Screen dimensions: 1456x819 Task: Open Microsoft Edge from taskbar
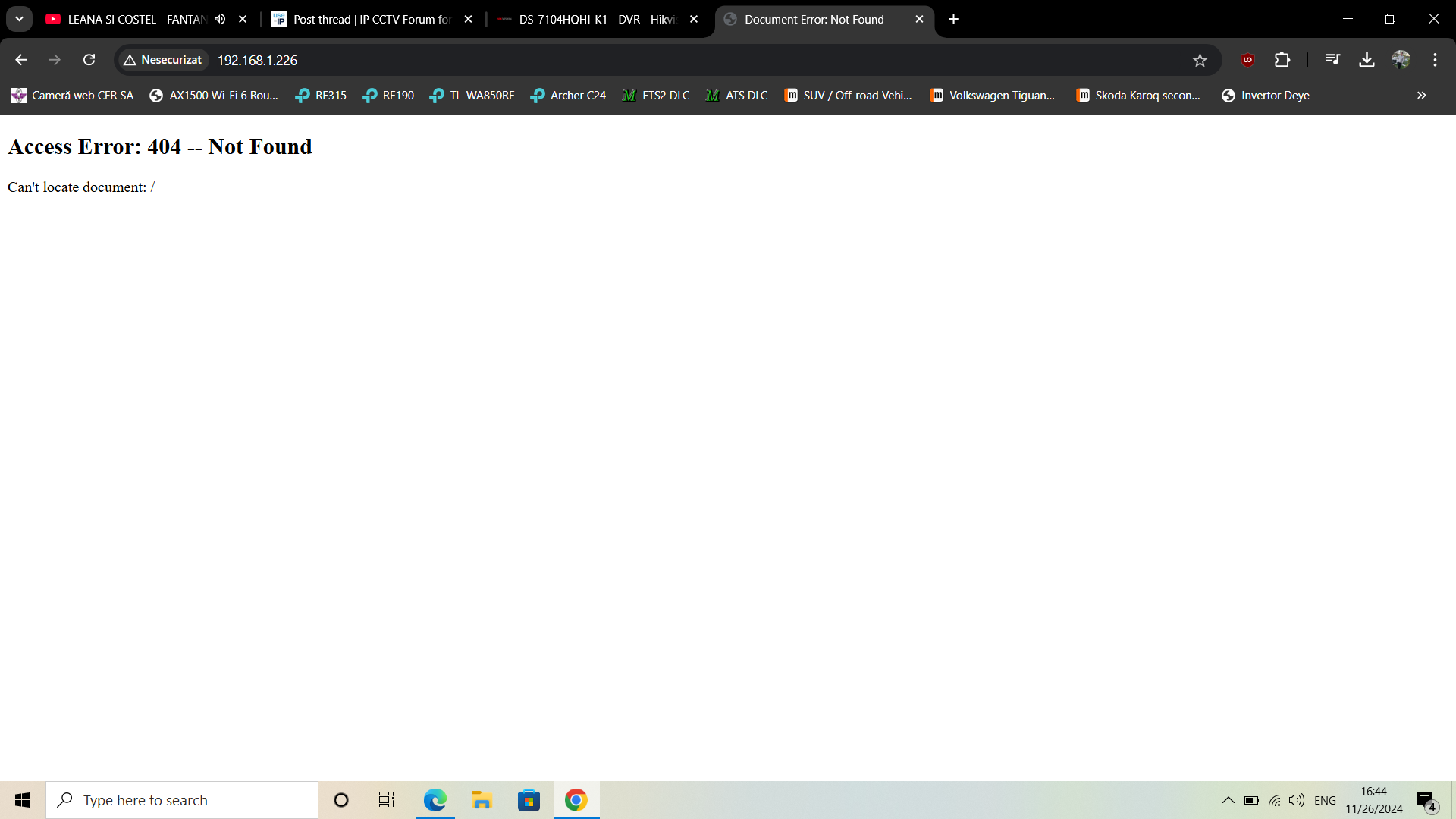[x=435, y=800]
